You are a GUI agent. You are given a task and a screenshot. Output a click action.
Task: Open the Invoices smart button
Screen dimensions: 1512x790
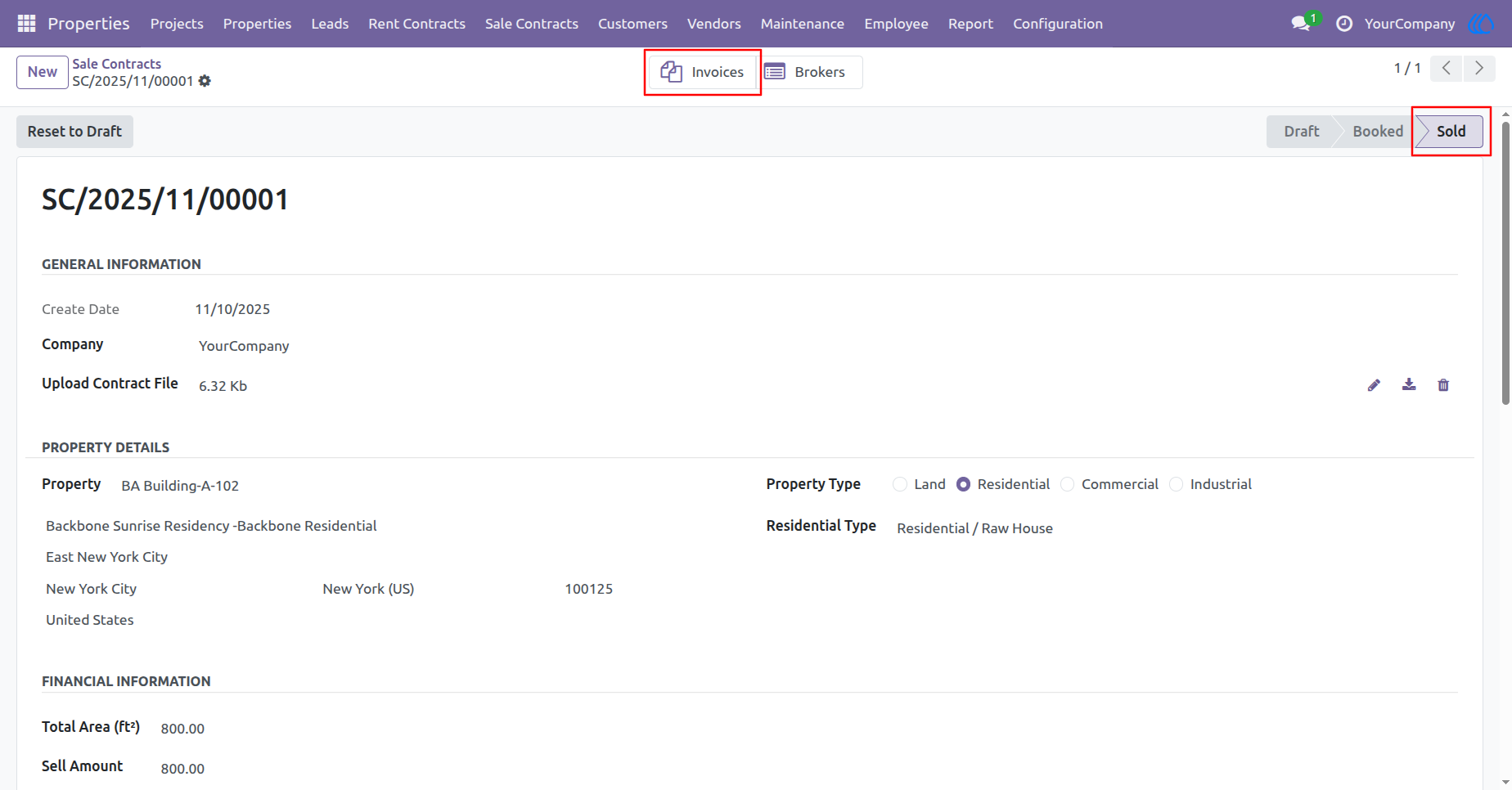pyautogui.click(x=703, y=72)
